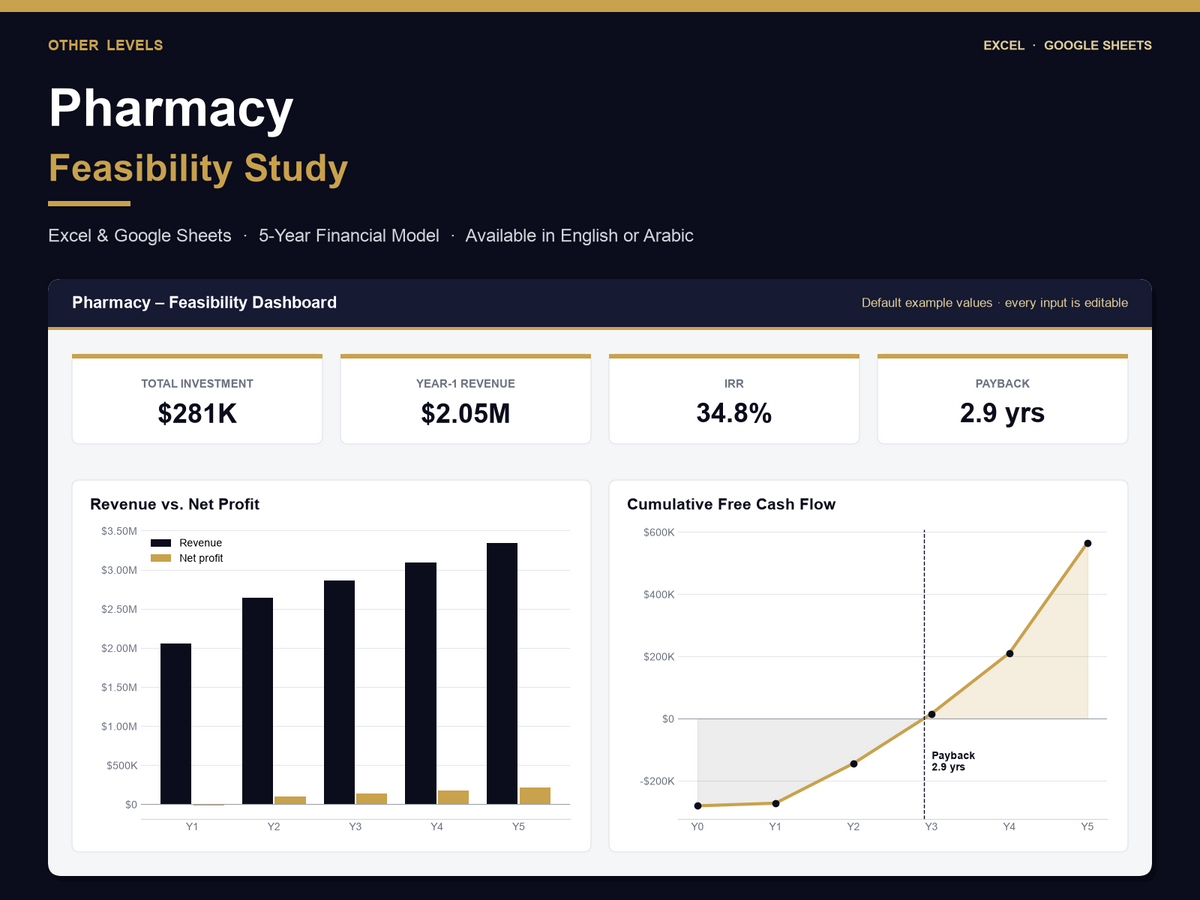The height and width of the screenshot is (900, 1200).
Task: Click the 'Payback 2.9 yrs' chart annotation
Action: [x=953, y=761]
